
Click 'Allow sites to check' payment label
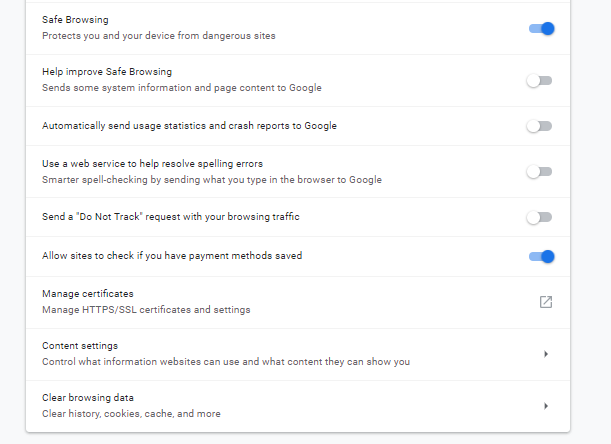pyautogui.click(x=172, y=256)
